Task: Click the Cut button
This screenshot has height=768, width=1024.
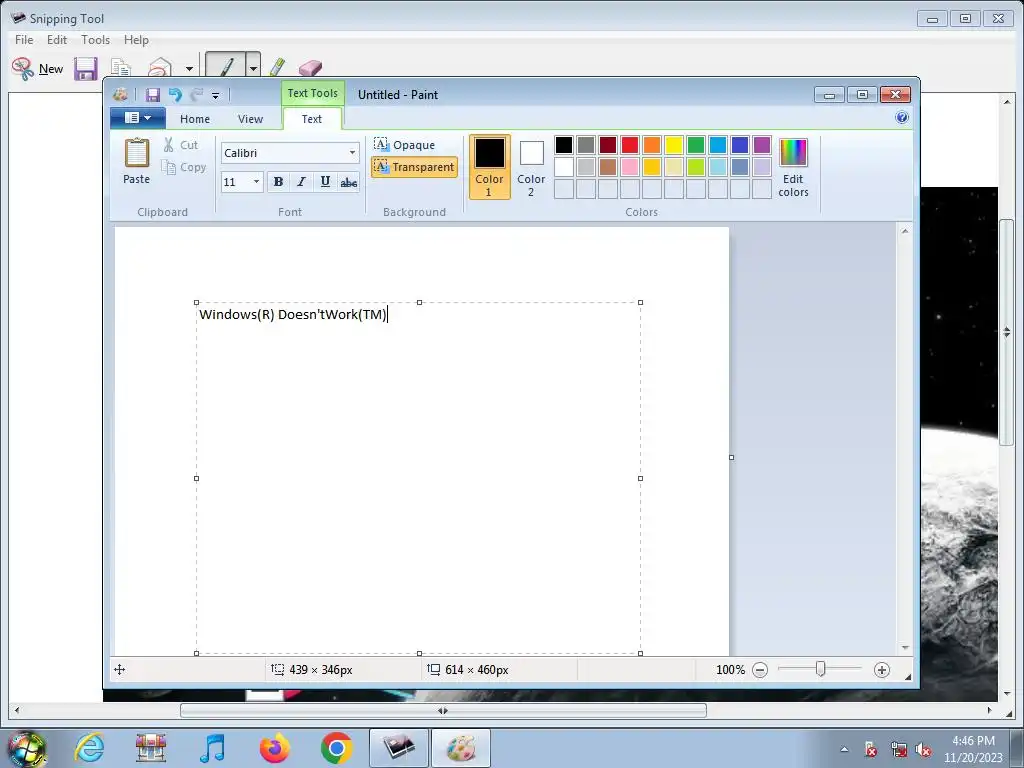Action: [180, 145]
